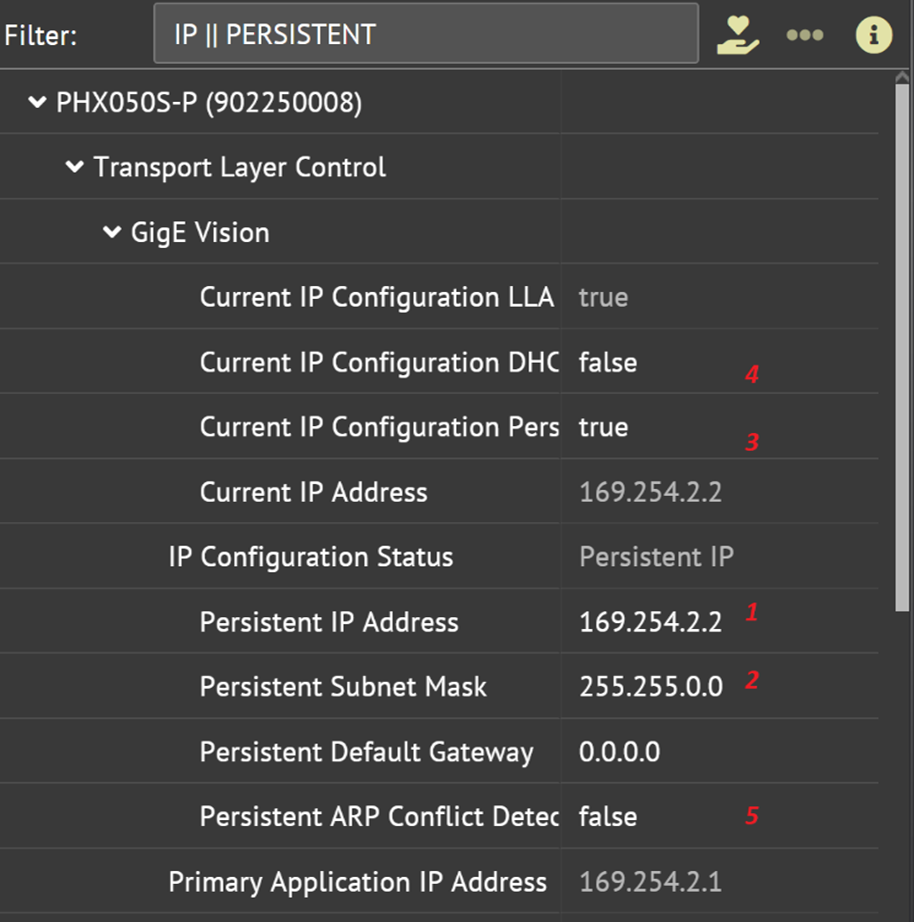Click the yellow info icon

[x=873, y=36]
